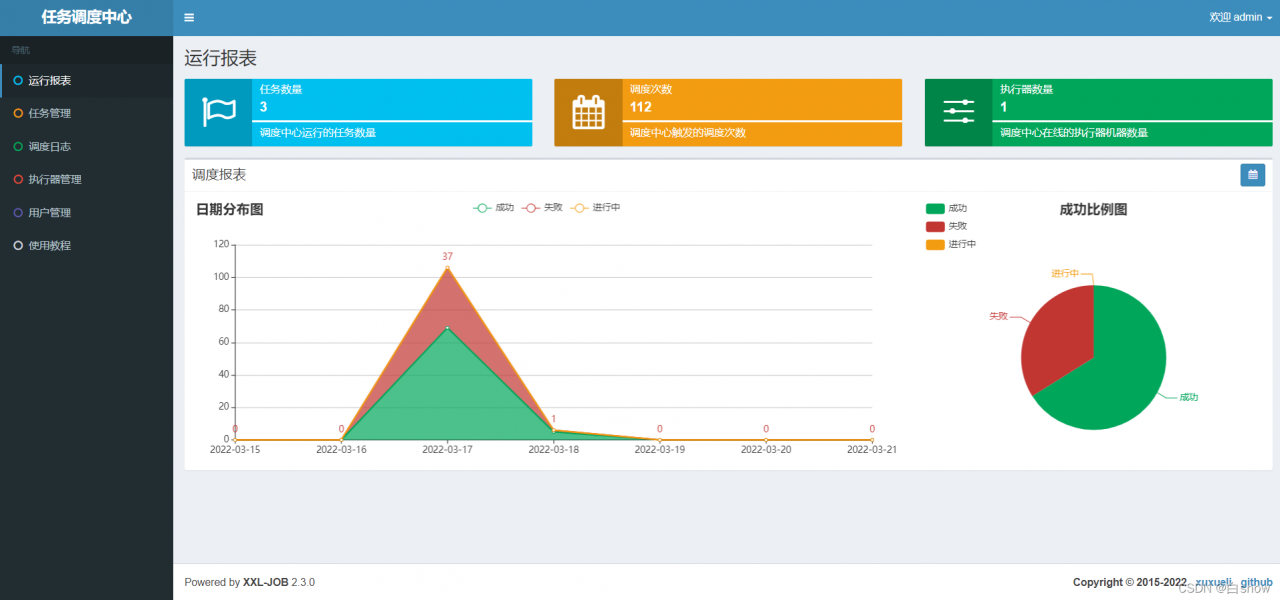Toggle 失败 in pie chart legend

pos(947,226)
